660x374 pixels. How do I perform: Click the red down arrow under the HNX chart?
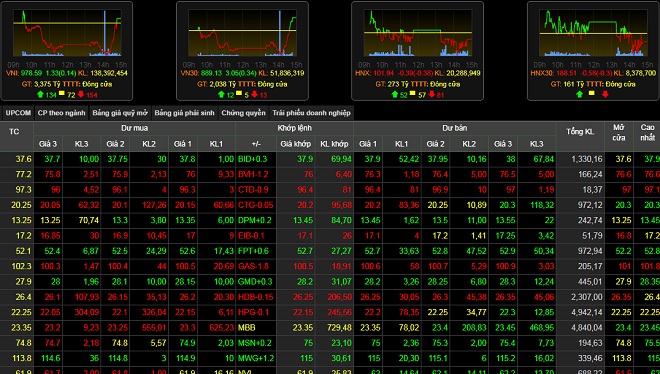(x=431, y=94)
